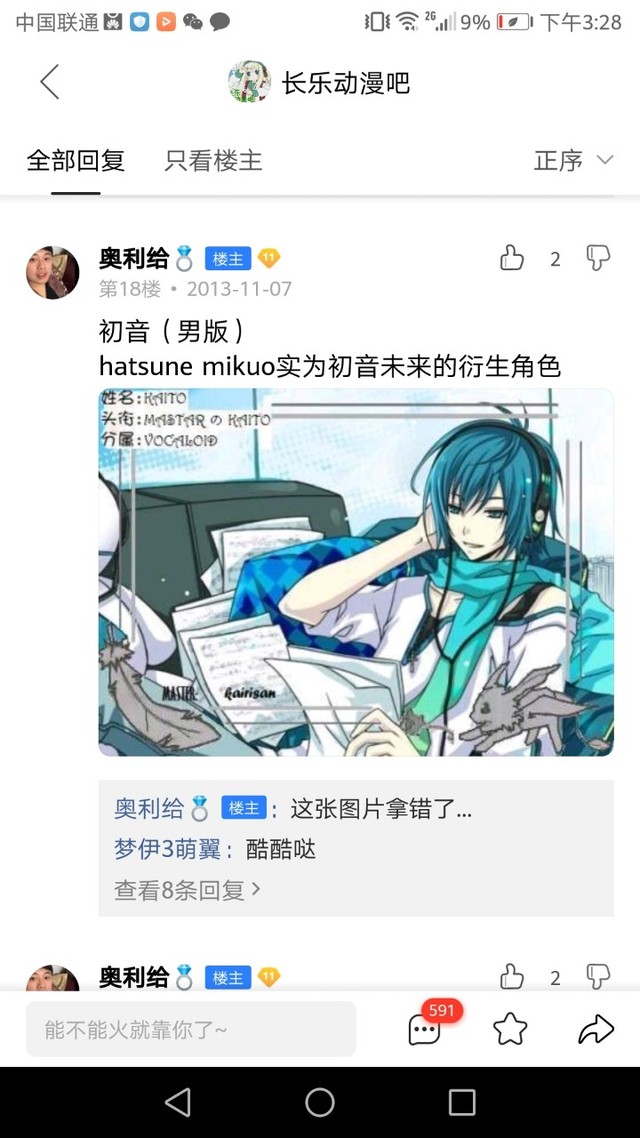Open the 长乐动漫吧 forum avatar
The width and height of the screenshot is (640, 1138).
pyautogui.click(x=249, y=82)
